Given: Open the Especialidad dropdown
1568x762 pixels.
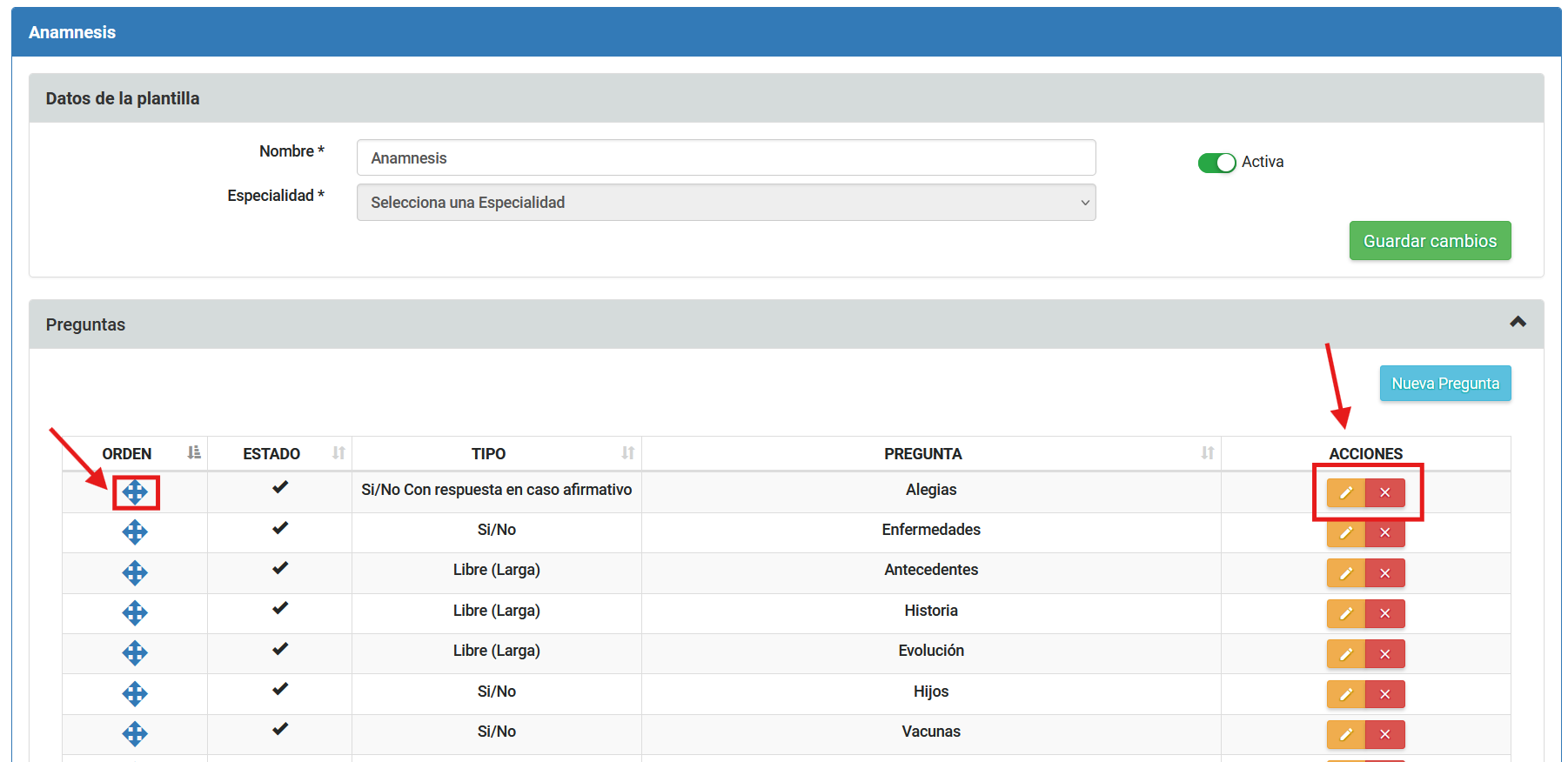Looking at the screenshot, I should tap(726, 203).
